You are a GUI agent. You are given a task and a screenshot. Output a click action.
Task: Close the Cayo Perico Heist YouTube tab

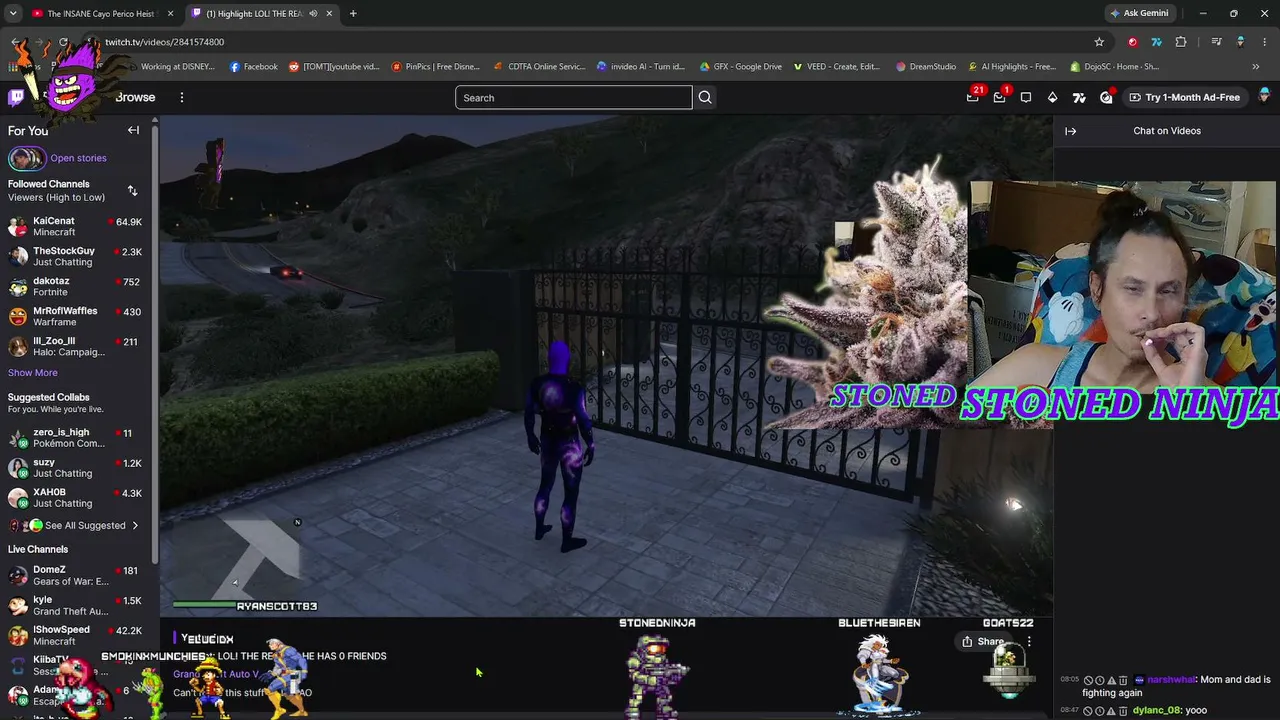coord(170,13)
